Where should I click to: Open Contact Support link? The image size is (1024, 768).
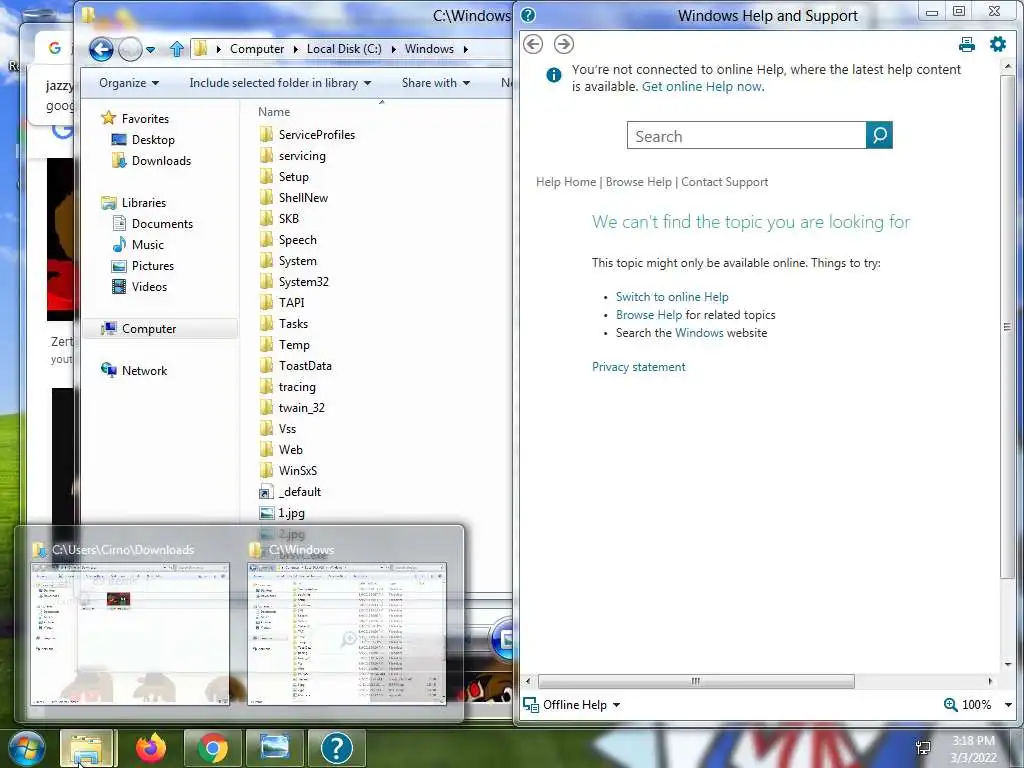click(724, 182)
